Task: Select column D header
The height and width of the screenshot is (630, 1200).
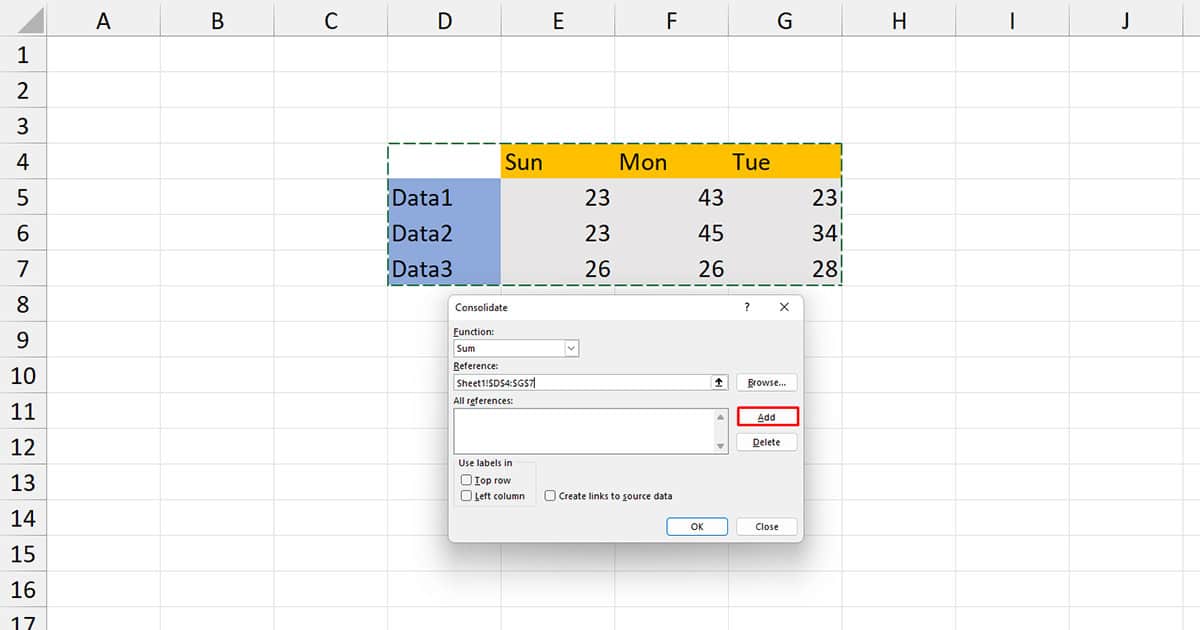Action: [x=443, y=20]
